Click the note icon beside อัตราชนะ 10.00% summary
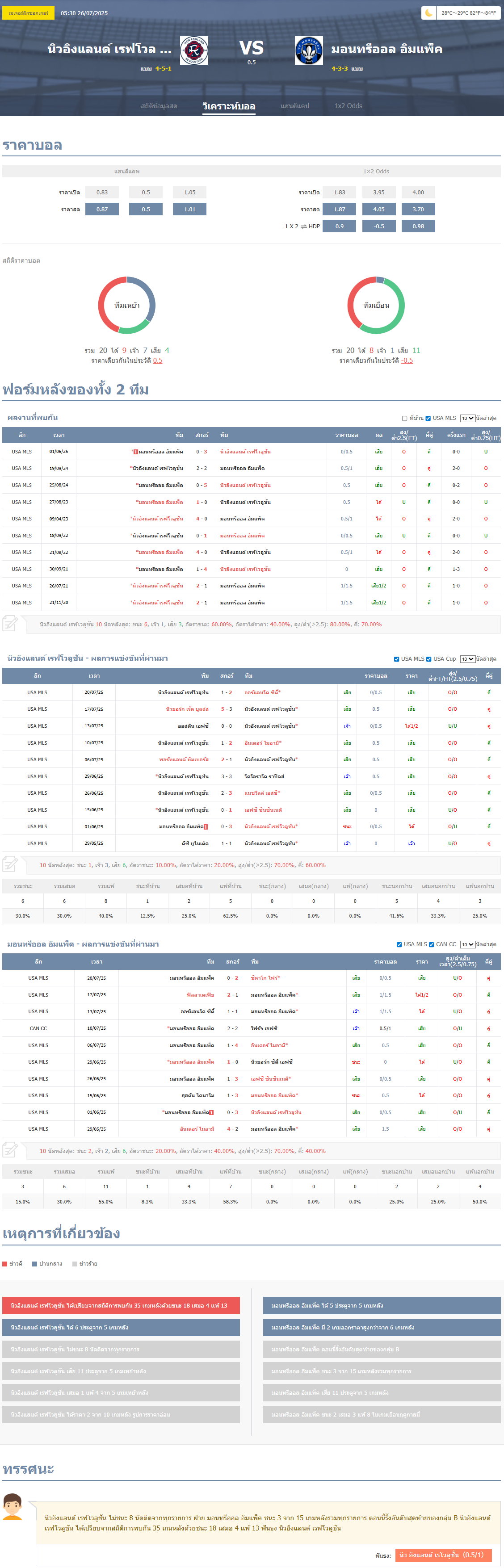This screenshot has height=1568, width=504. click(x=10, y=864)
